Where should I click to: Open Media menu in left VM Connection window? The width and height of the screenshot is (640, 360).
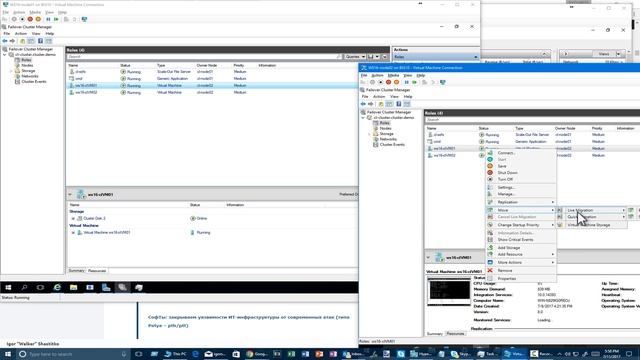[x=35, y=12]
